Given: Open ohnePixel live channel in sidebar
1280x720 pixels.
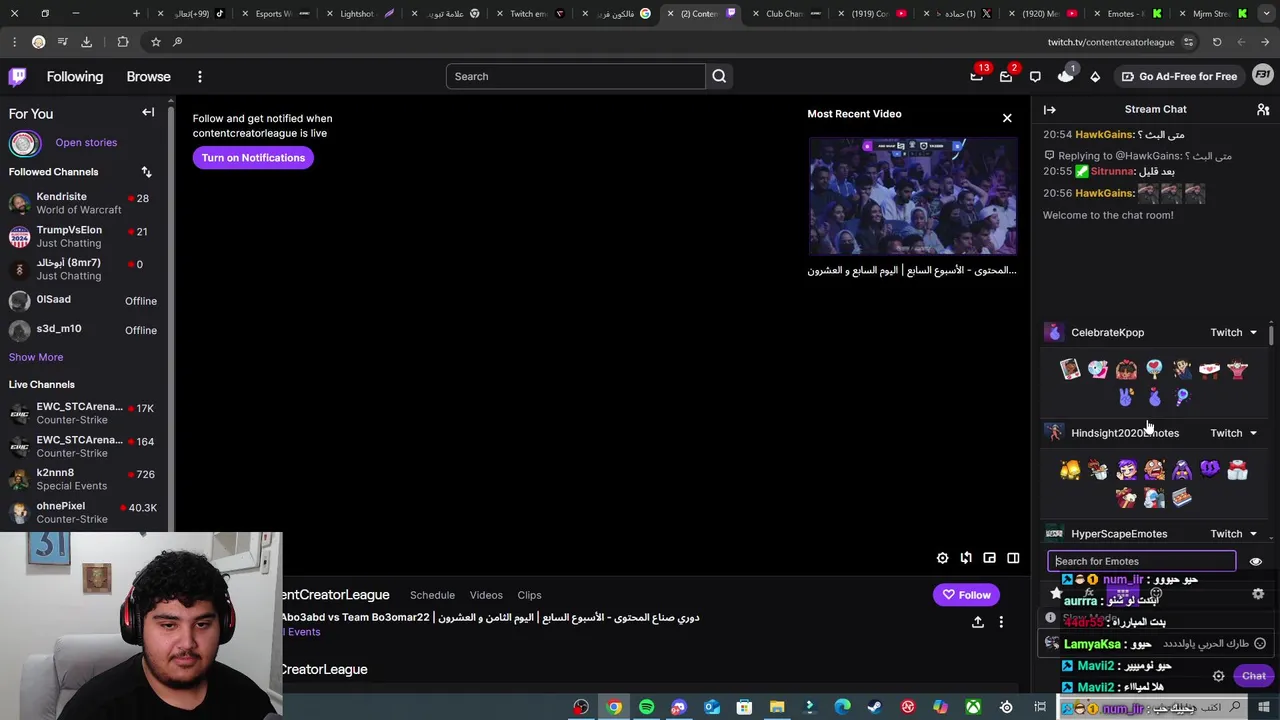Looking at the screenshot, I should pyautogui.click(x=86, y=512).
